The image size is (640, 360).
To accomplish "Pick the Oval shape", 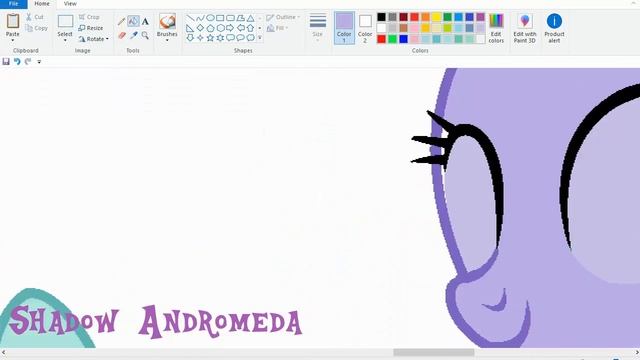I will tap(210, 18).
